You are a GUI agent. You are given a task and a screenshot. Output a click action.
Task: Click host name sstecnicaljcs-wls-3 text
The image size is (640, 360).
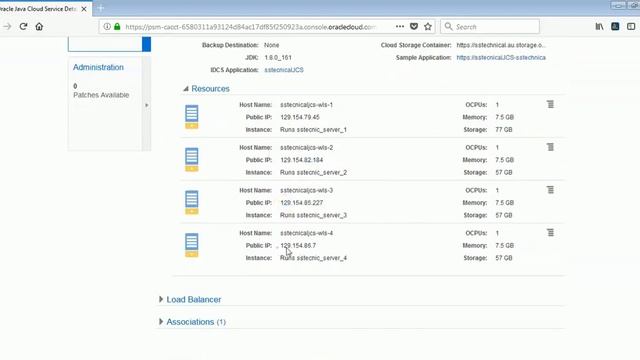coord(307,191)
